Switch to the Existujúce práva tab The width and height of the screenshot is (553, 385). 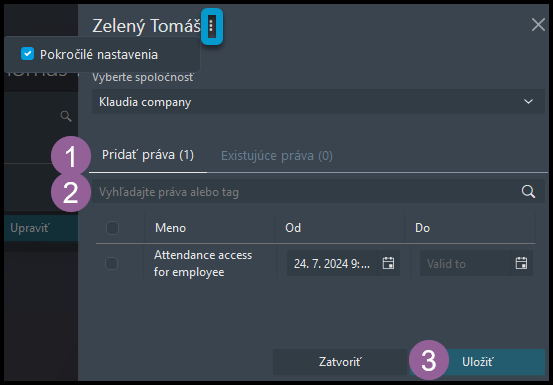pos(276,156)
